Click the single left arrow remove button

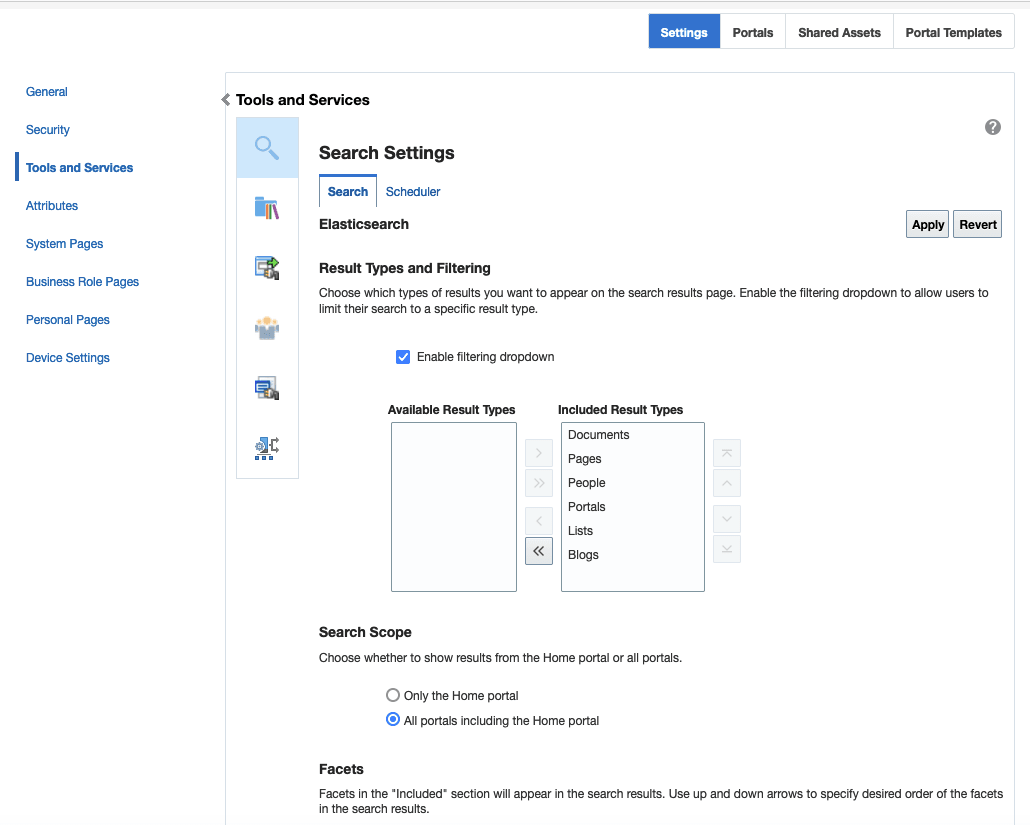[539, 522]
